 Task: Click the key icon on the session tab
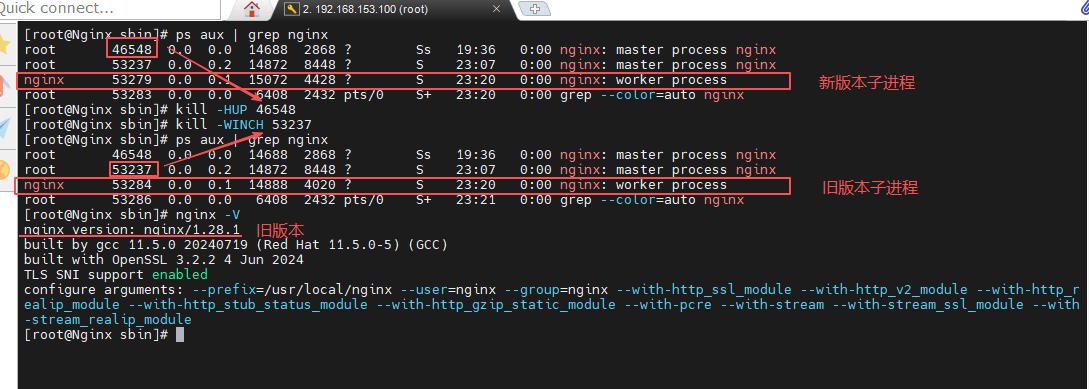point(291,9)
